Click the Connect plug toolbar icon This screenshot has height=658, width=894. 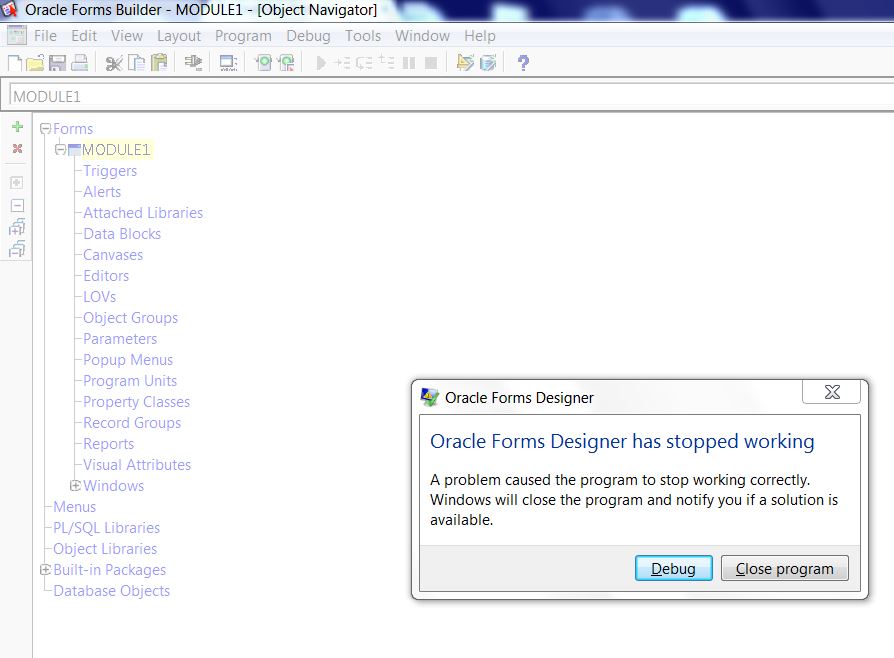193,63
